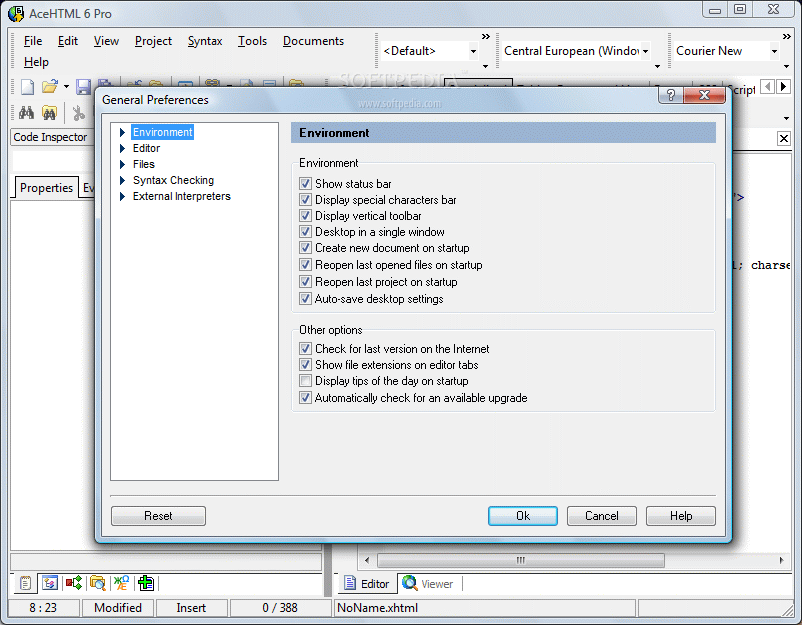The width and height of the screenshot is (802, 625).
Task: Toggle Desktop in a single window
Action: click(x=305, y=232)
